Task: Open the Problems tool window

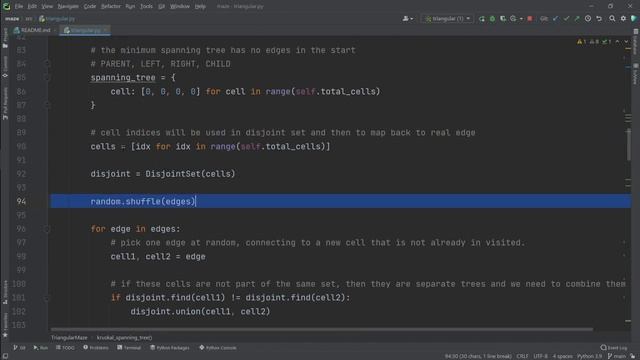Action: (96, 348)
